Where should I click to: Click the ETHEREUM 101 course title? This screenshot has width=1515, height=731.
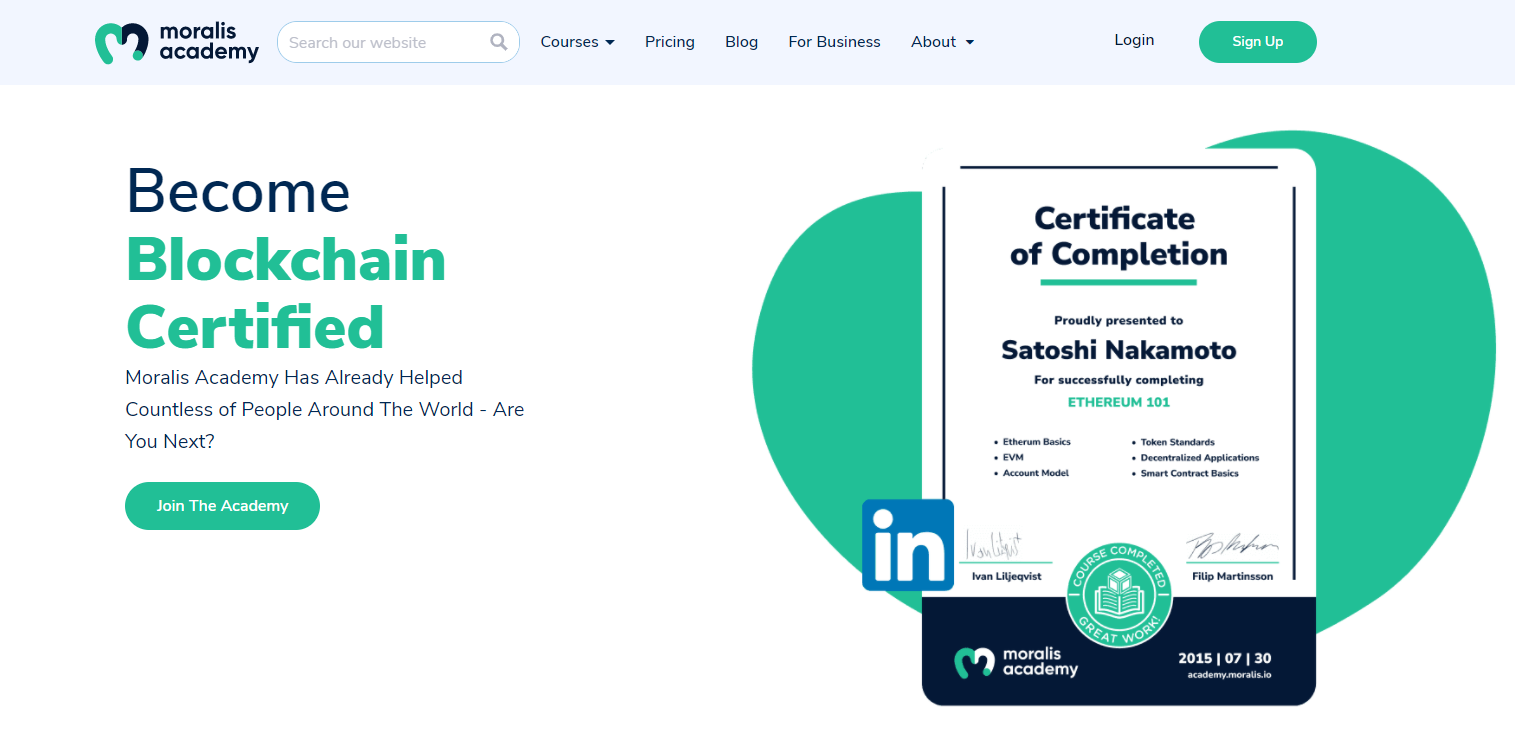[1118, 402]
